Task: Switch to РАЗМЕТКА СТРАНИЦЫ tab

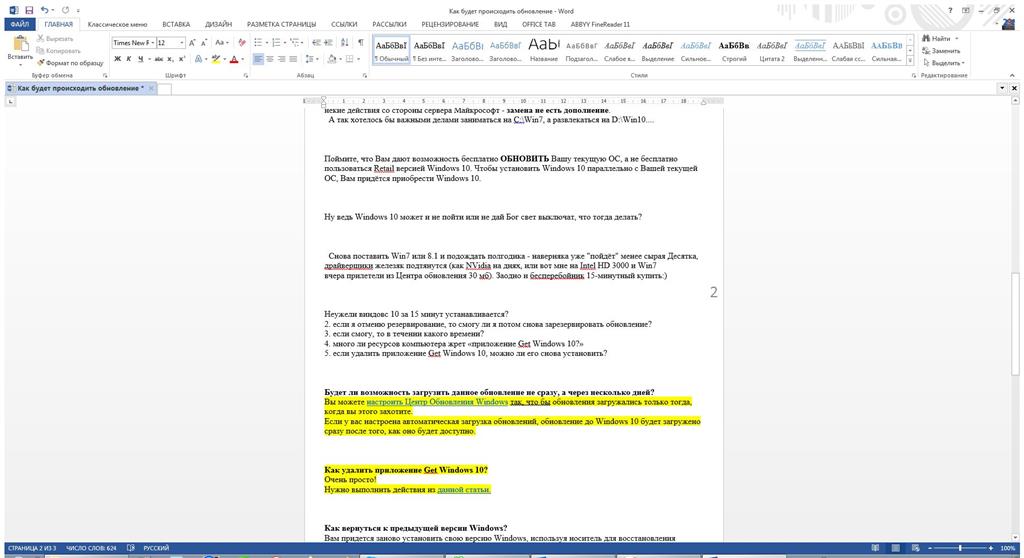Action: [281, 24]
